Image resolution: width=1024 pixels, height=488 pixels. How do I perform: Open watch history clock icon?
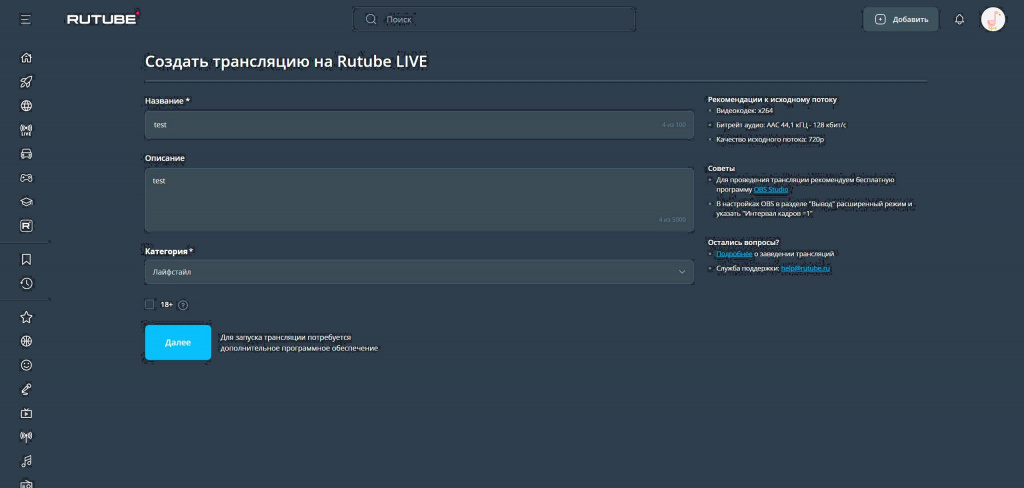click(26, 284)
